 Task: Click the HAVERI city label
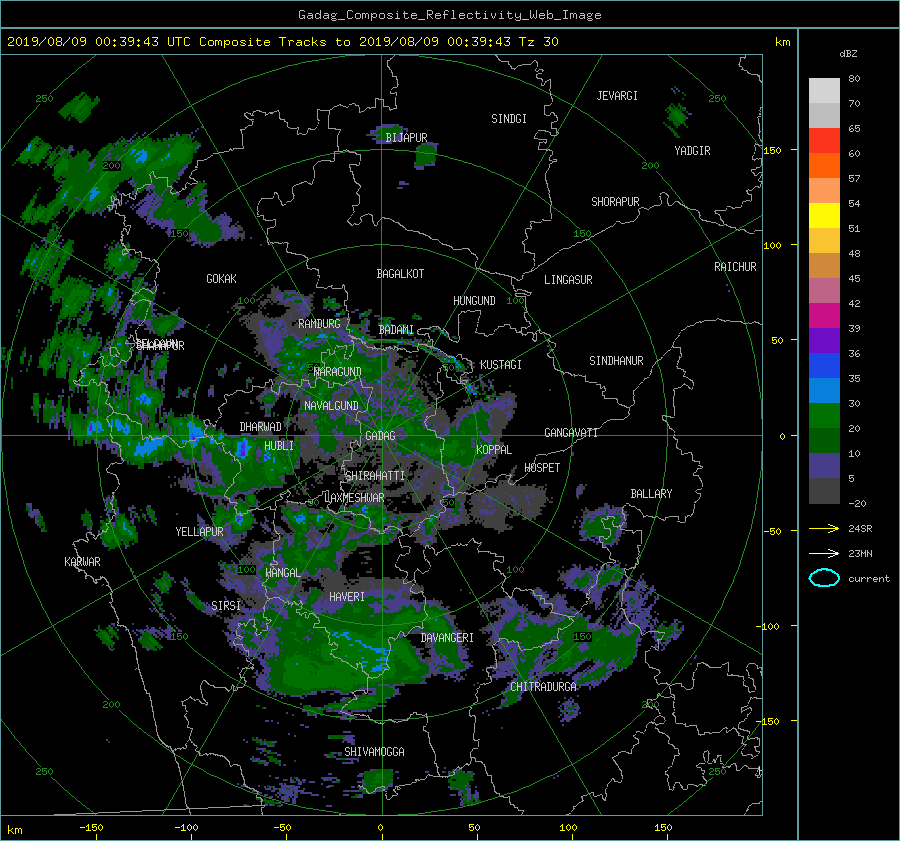pos(347,597)
